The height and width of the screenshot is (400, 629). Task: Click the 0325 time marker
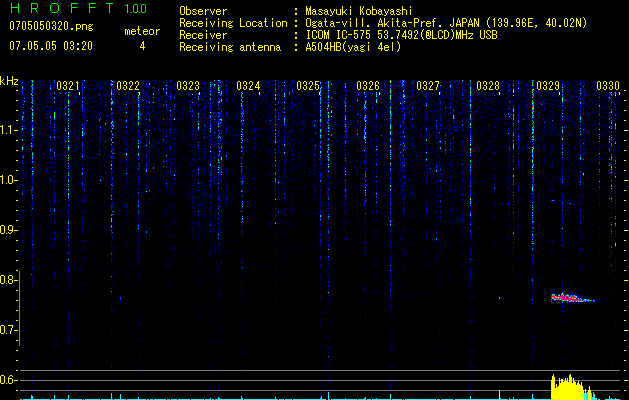pos(308,86)
